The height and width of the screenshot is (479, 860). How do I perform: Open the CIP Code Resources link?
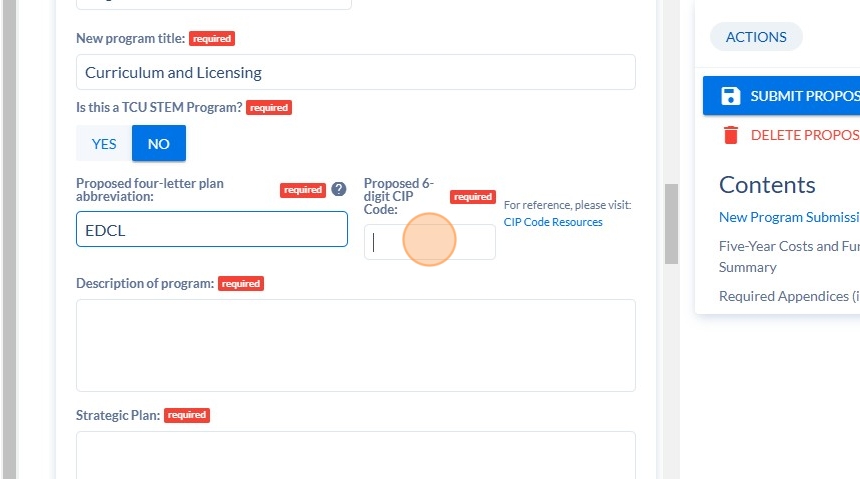[553, 222]
